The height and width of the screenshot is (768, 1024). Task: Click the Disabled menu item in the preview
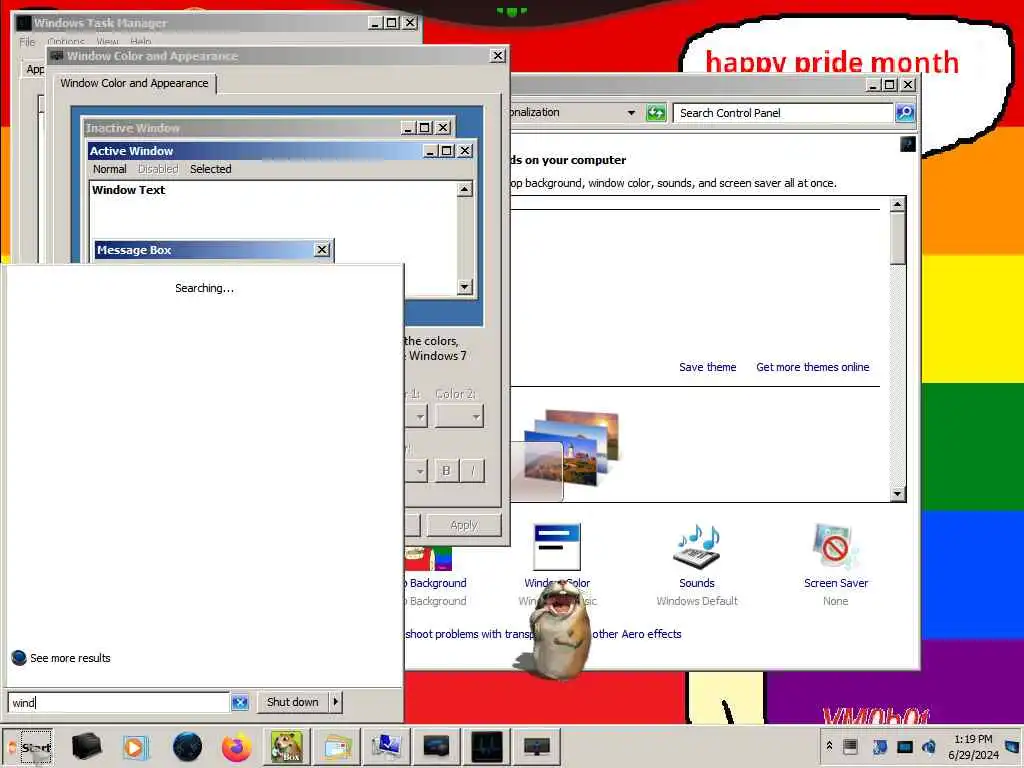coord(157,169)
